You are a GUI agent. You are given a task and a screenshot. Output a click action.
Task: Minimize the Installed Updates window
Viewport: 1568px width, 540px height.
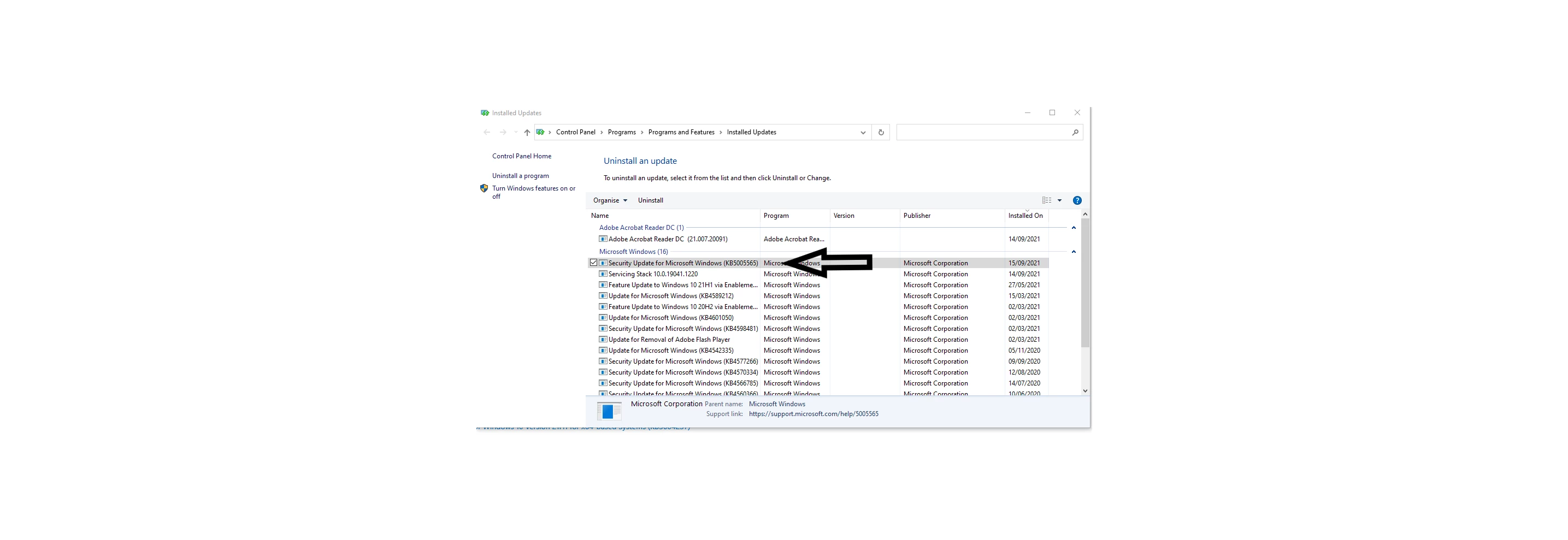[x=1028, y=113]
